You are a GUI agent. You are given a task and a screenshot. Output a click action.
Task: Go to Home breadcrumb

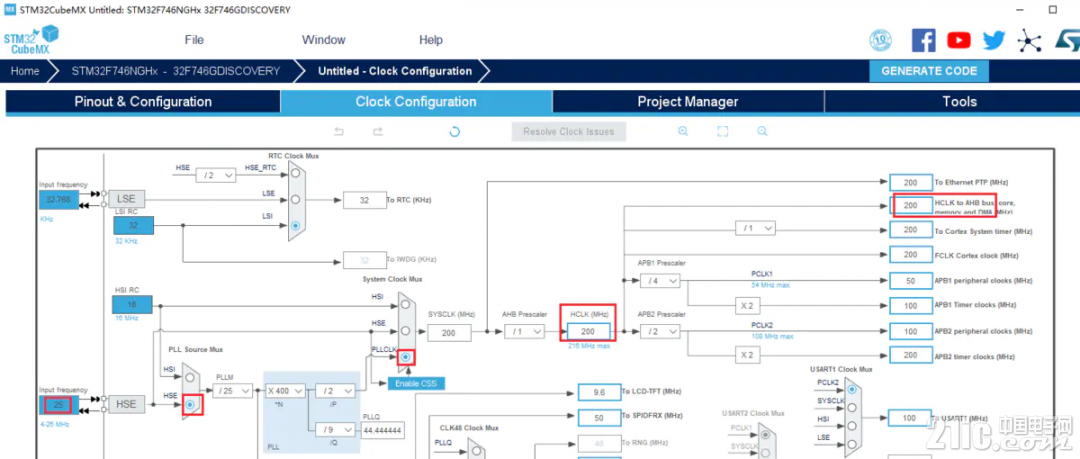(25, 71)
